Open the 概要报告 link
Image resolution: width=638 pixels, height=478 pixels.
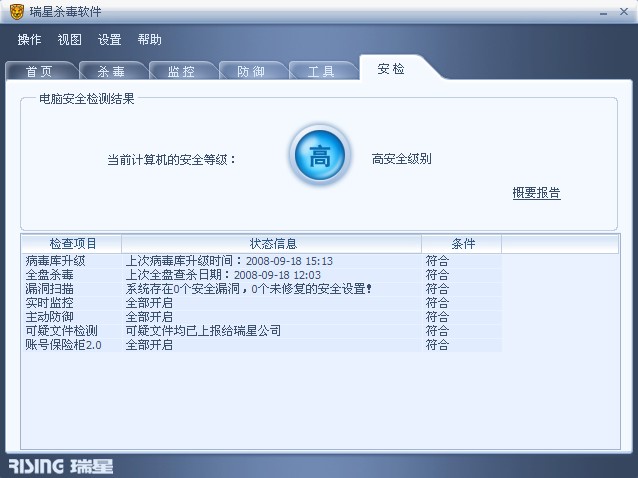(x=536, y=192)
